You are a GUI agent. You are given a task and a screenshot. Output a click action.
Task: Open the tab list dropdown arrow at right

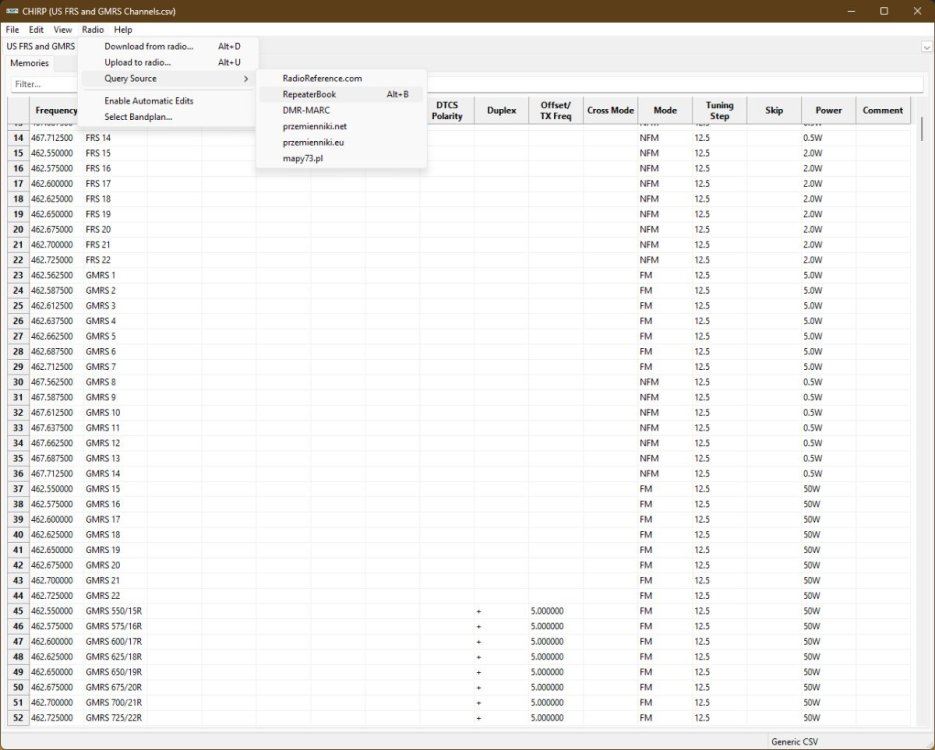coord(926,46)
